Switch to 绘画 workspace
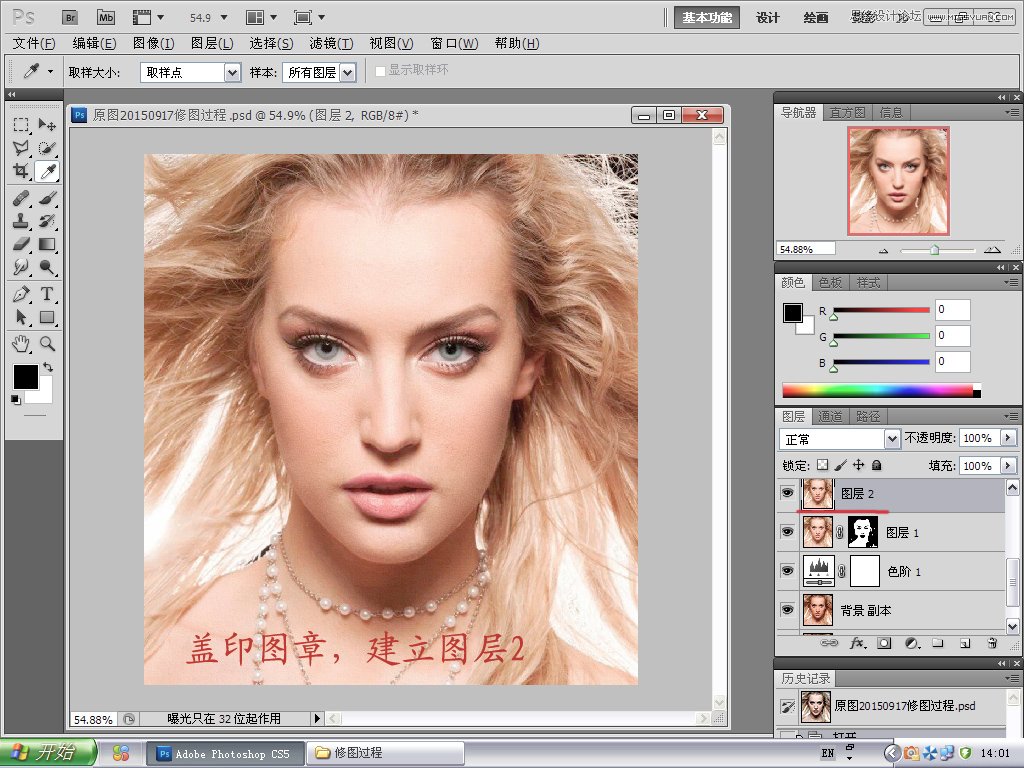Viewport: 1024px width, 768px height. (816, 18)
